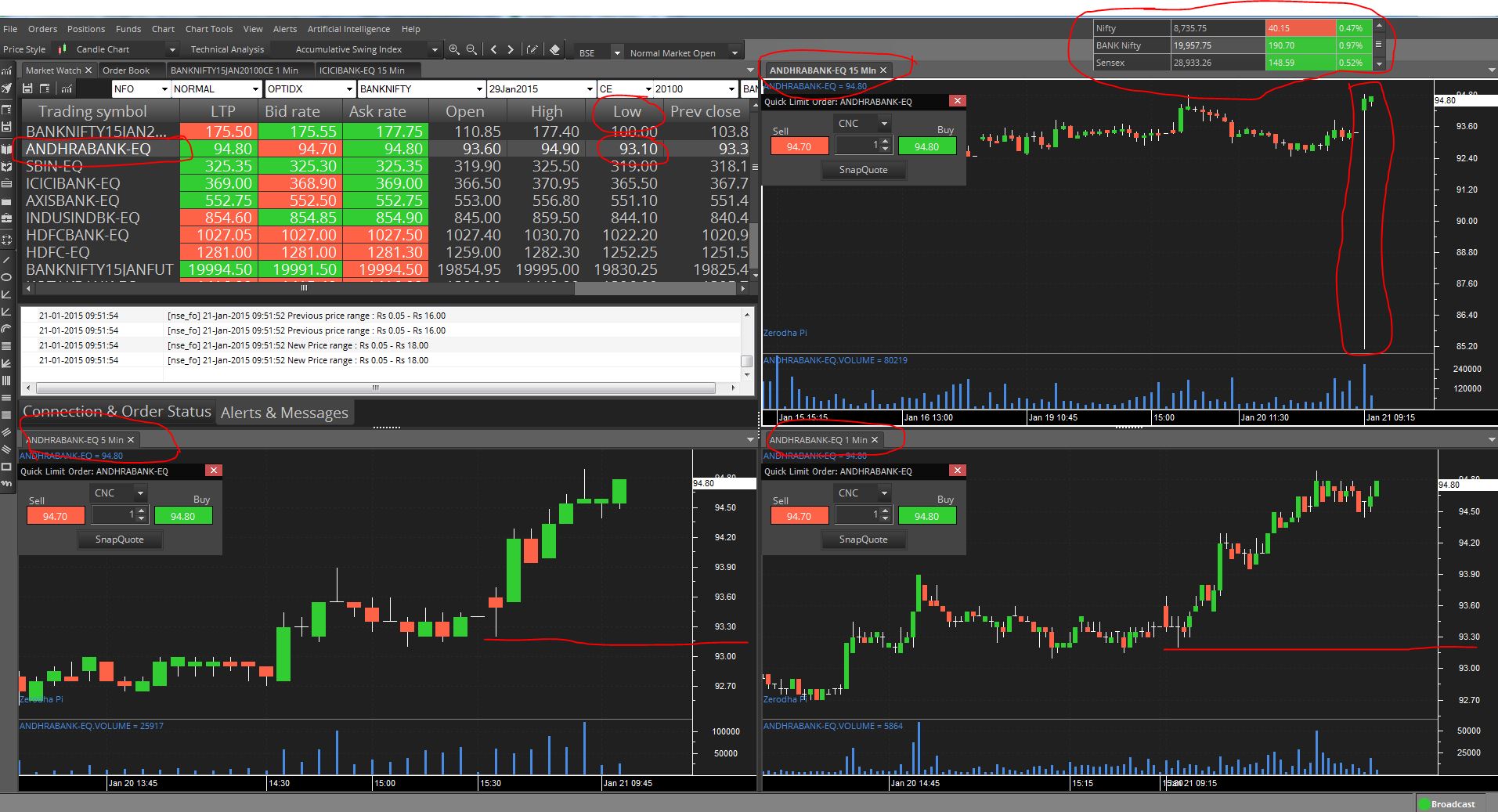This screenshot has width=1498, height=812.
Task: Click the save icon in Market Watch toolbar
Action: [28, 88]
